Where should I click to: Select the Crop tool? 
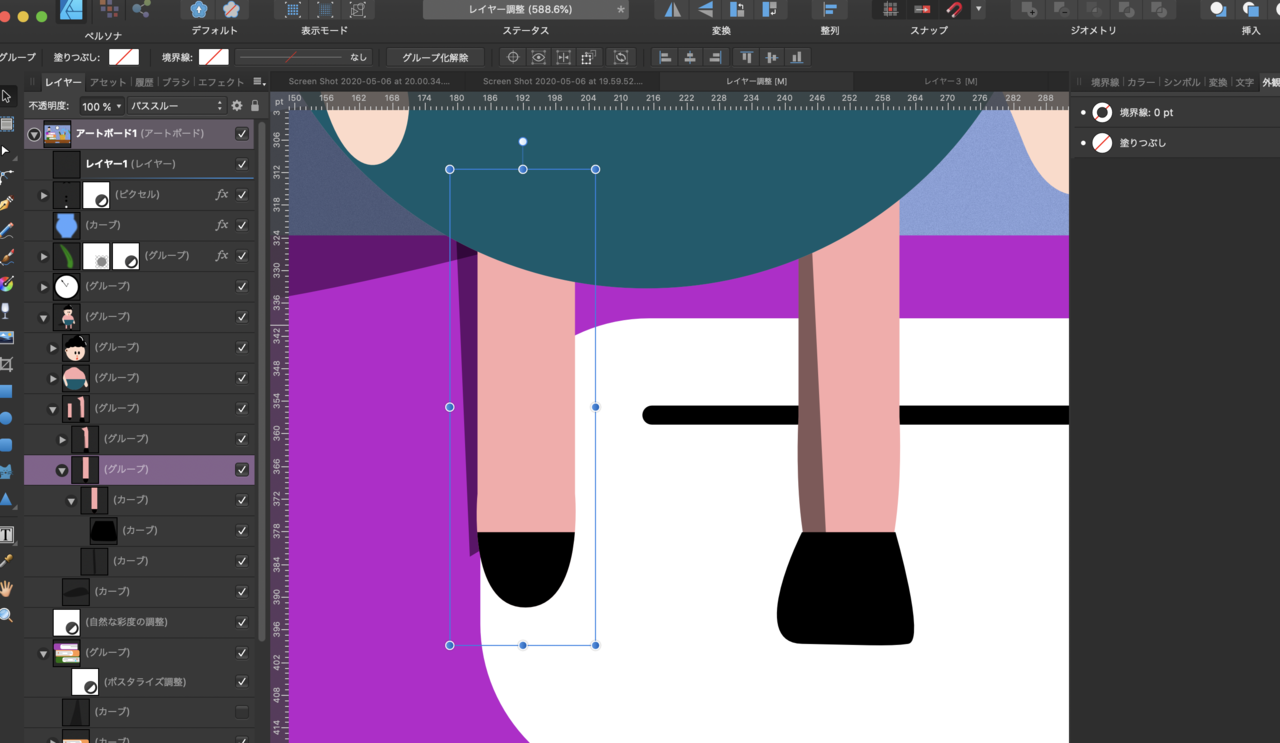point(7,364)
